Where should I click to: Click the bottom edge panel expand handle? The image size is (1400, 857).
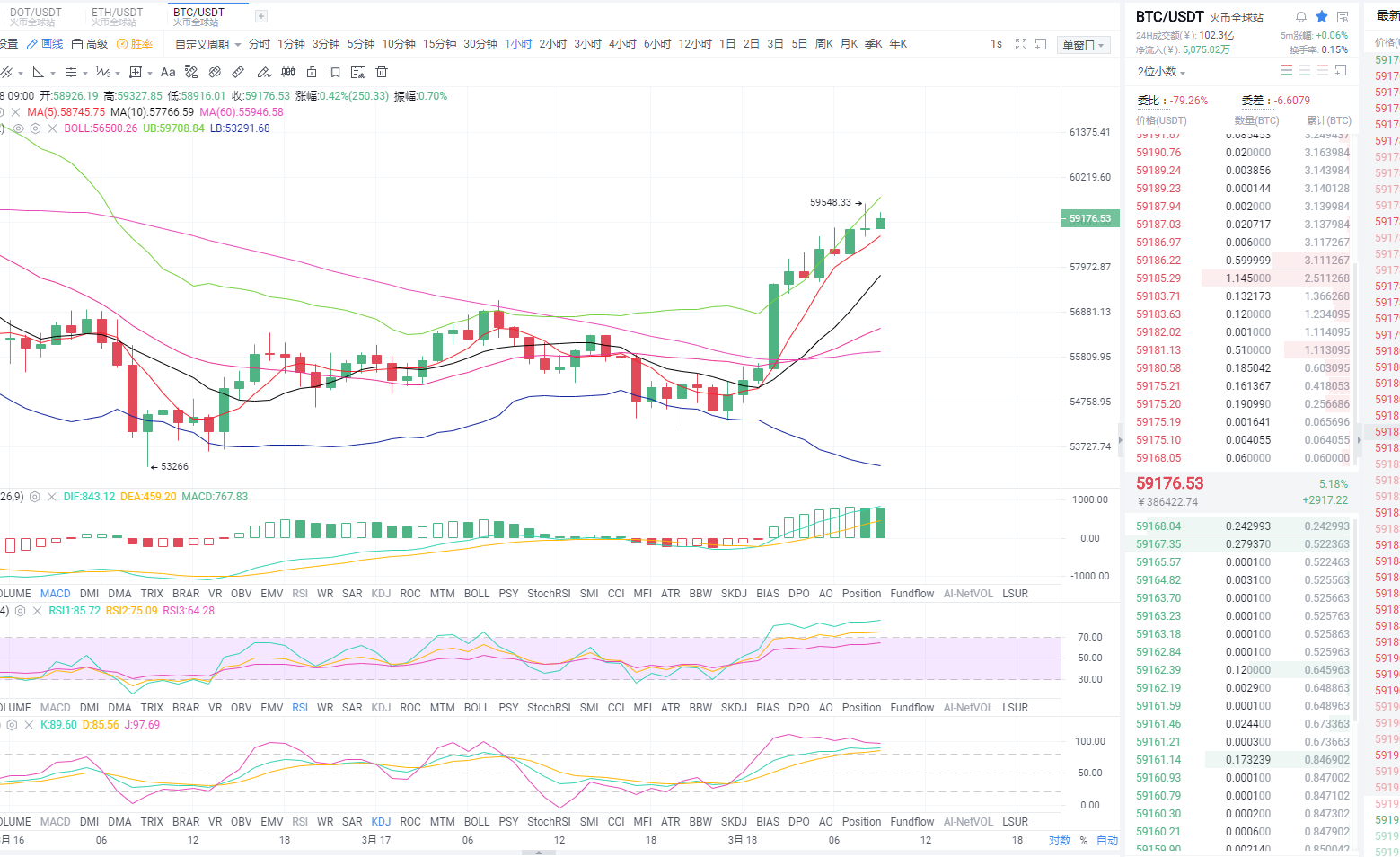pos(539,853)
